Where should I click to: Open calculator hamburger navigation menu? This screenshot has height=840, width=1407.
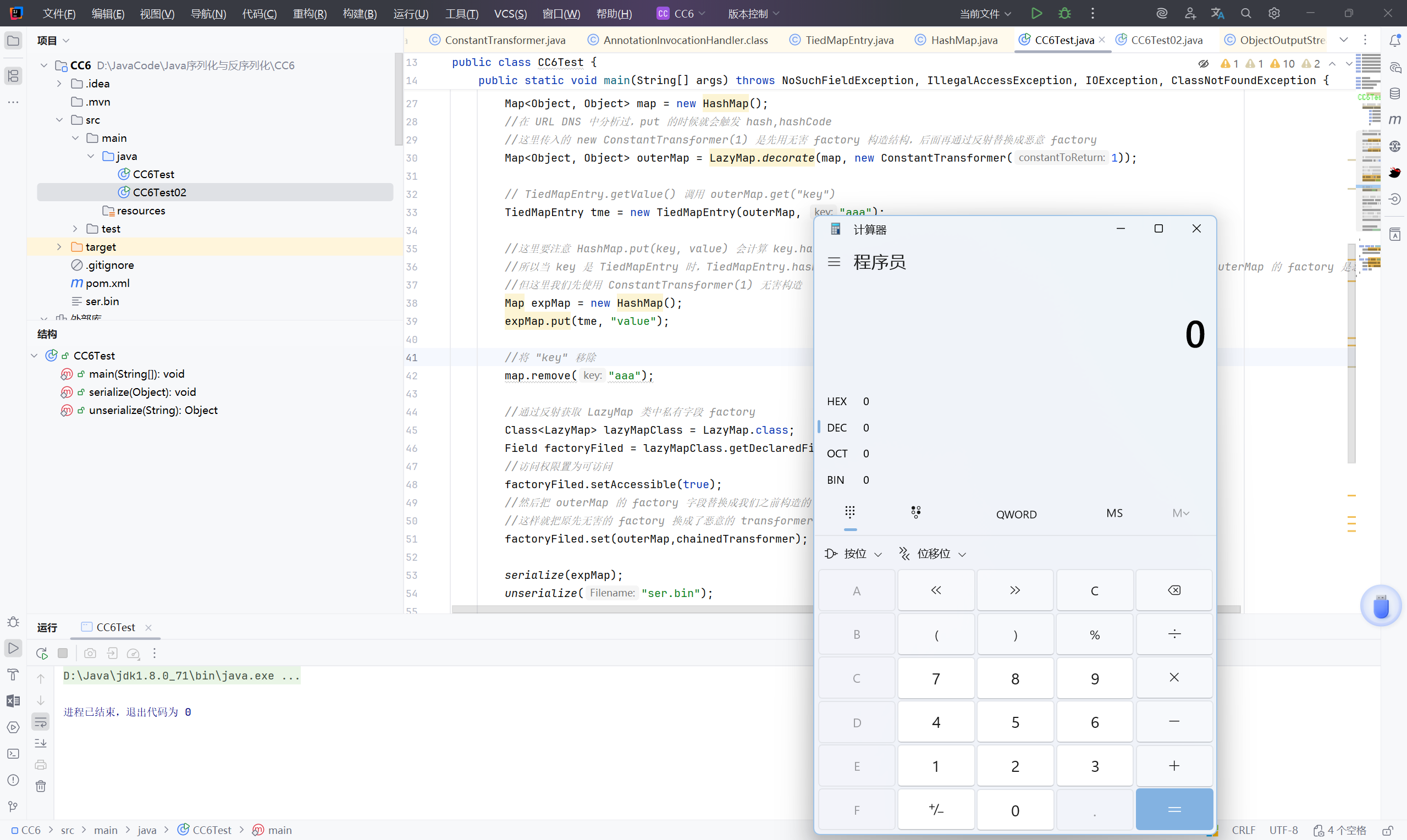tap(834, 262)
